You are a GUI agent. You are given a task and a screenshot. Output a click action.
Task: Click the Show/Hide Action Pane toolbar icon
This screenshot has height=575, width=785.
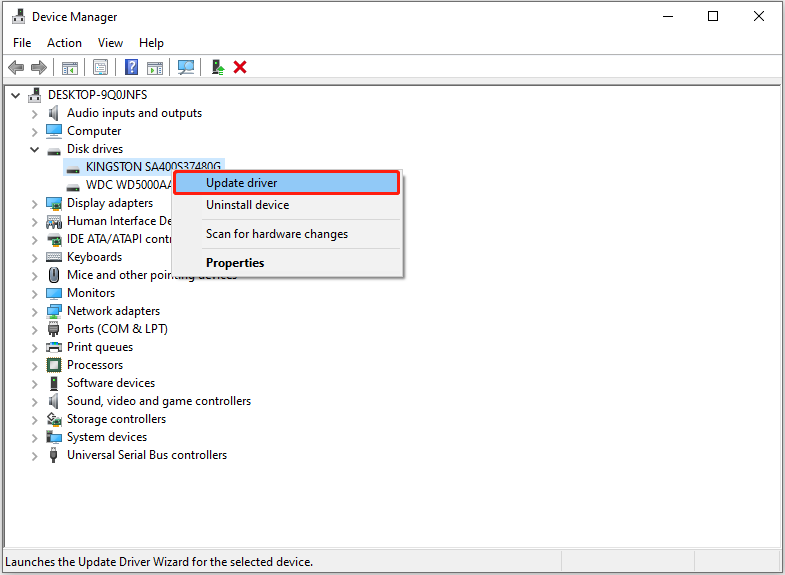tap(155, 68)
